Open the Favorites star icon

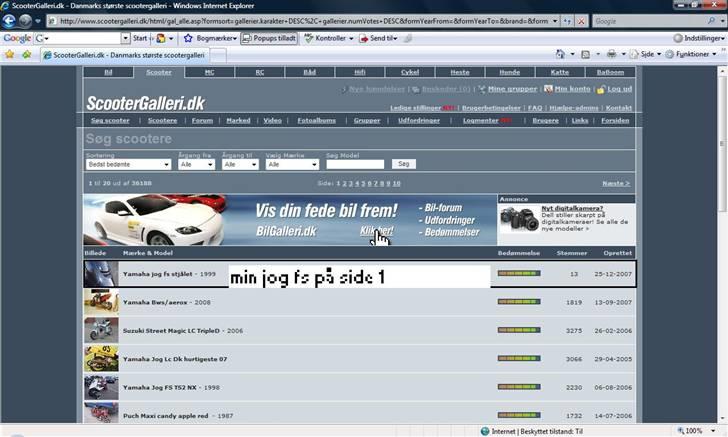10,54
